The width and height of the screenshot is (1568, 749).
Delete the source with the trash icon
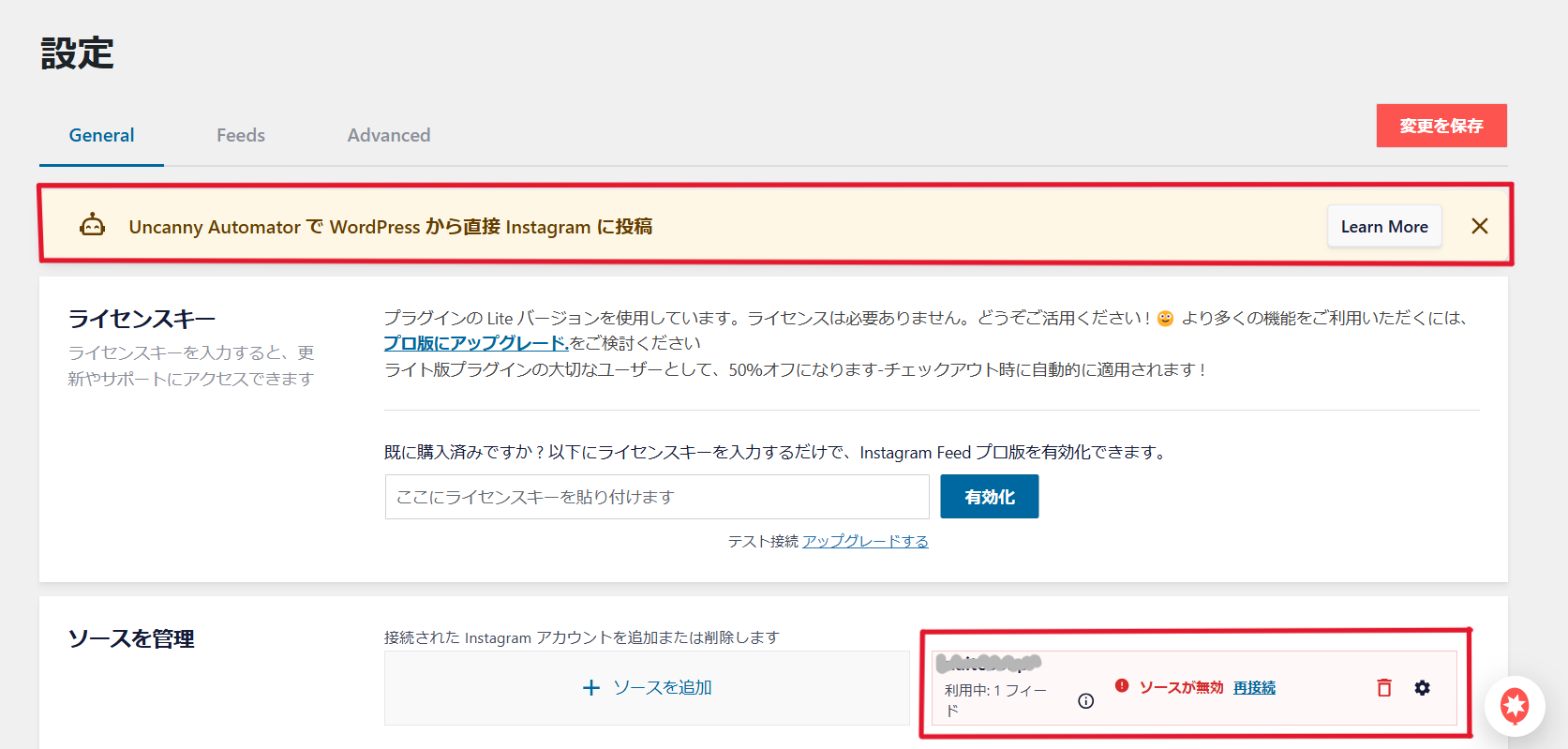(x=1383, y=688)
